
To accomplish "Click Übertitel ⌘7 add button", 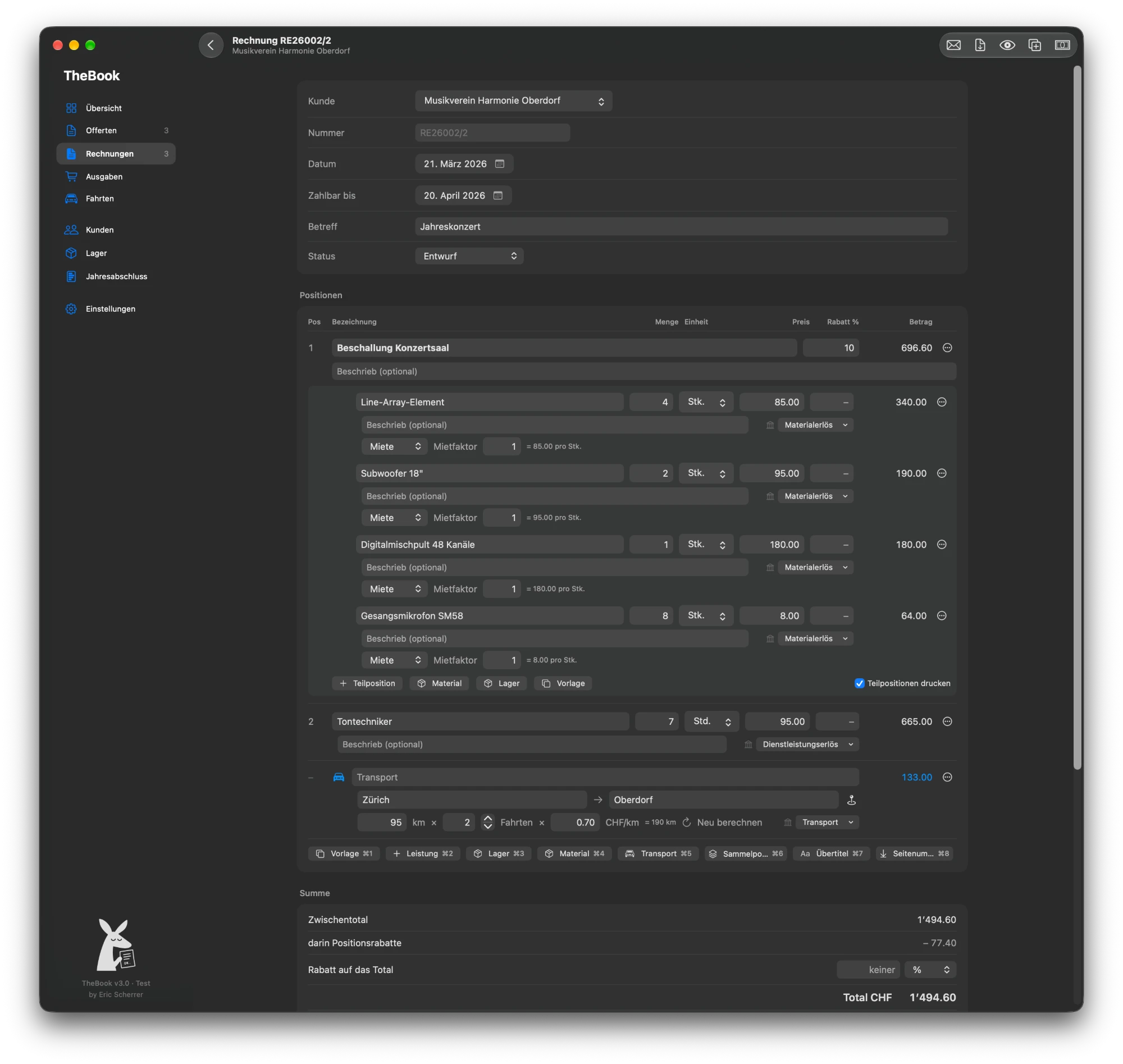I will point(831,854).
